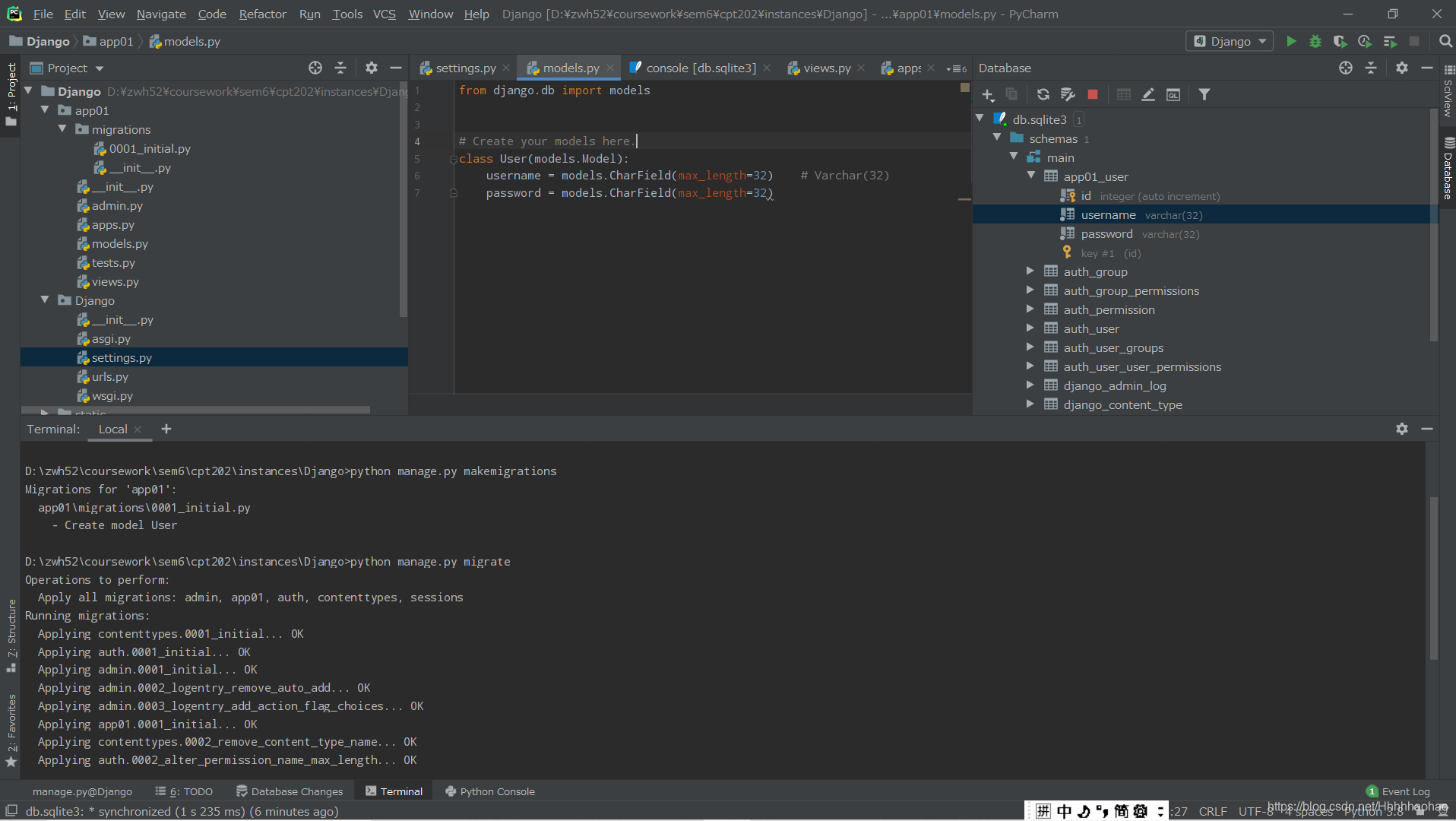
Task: Click the models.py breadcrumb in navigation bar
Action: click(185, 41)
